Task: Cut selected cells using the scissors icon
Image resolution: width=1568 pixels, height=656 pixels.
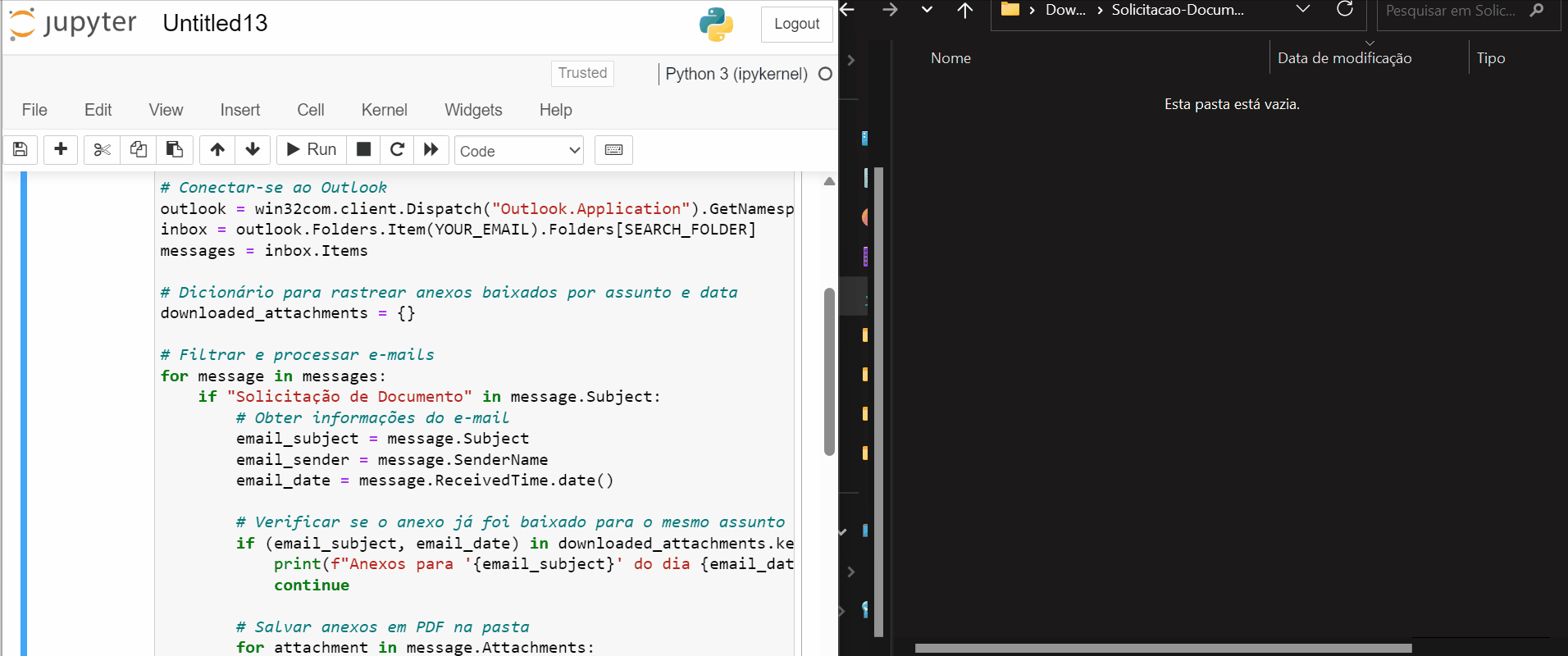Action: 102,149
